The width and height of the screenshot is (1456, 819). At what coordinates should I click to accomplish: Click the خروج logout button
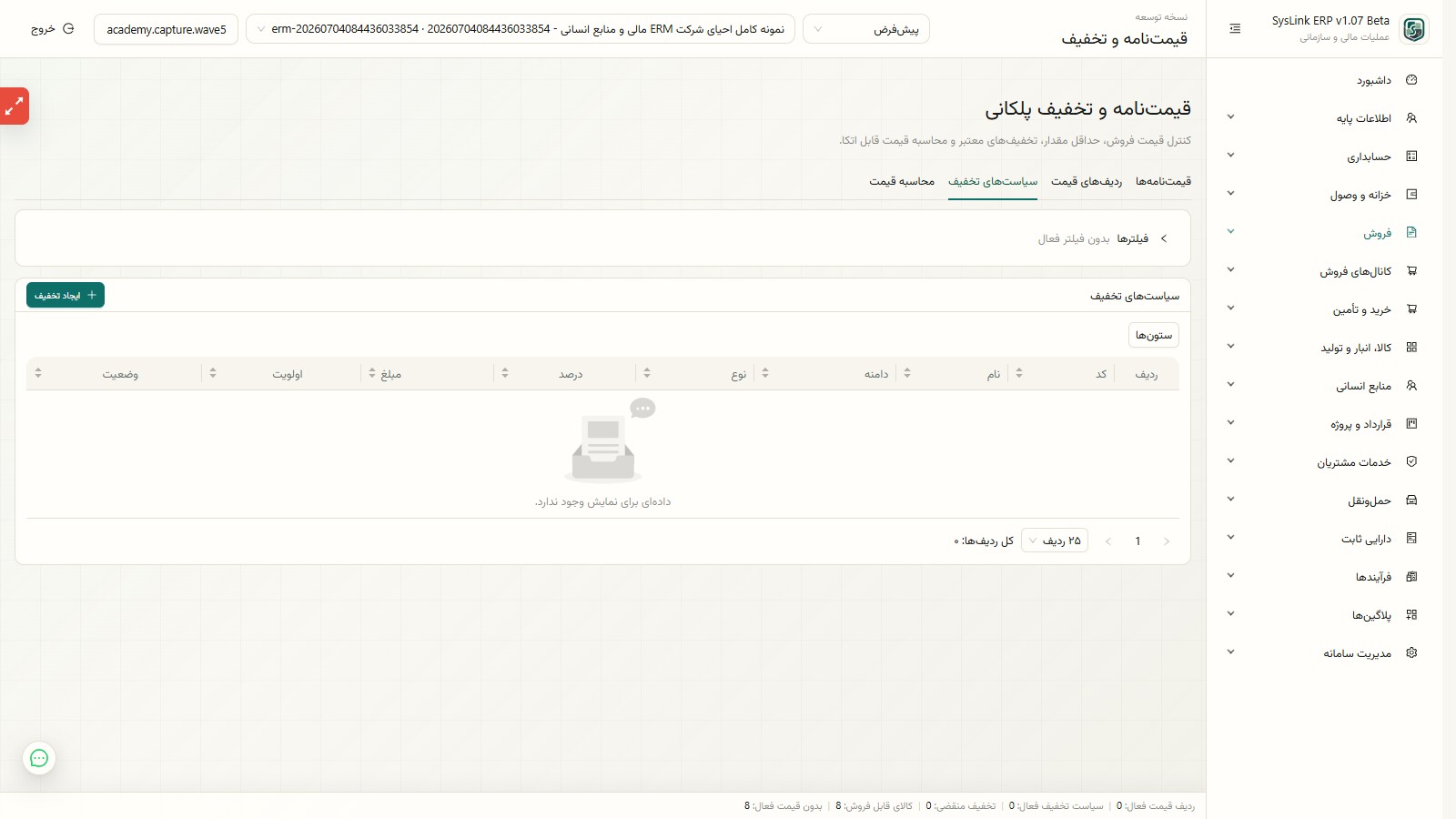click(x=53, y=29)
